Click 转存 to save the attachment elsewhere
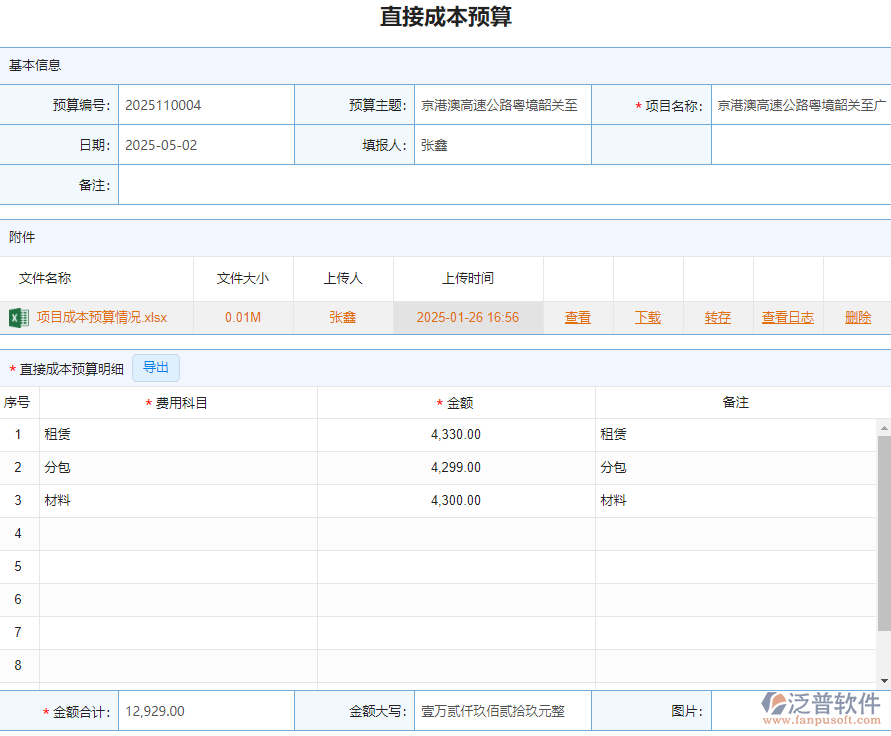Viewport: 891px width, 736px height. [x=717, y=317]
